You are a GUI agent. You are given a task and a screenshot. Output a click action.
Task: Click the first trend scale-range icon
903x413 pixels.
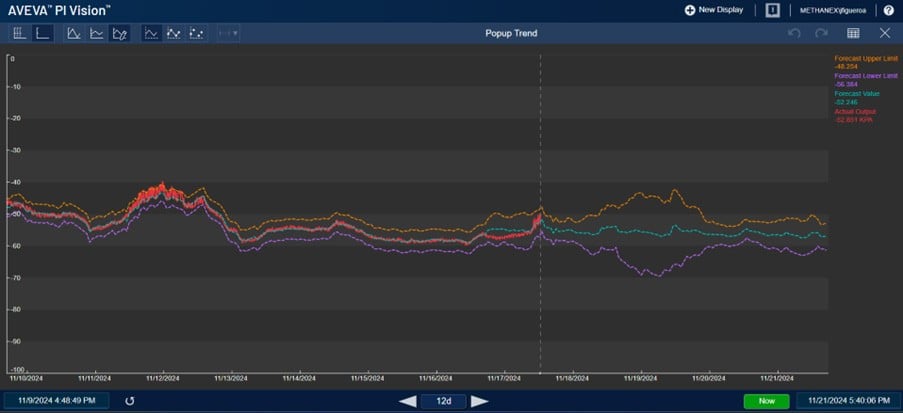(74, 33)
